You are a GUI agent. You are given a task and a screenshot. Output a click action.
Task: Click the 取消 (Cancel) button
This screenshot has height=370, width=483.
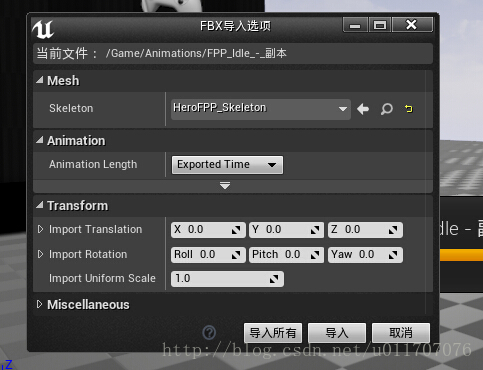tap(401, 333)
